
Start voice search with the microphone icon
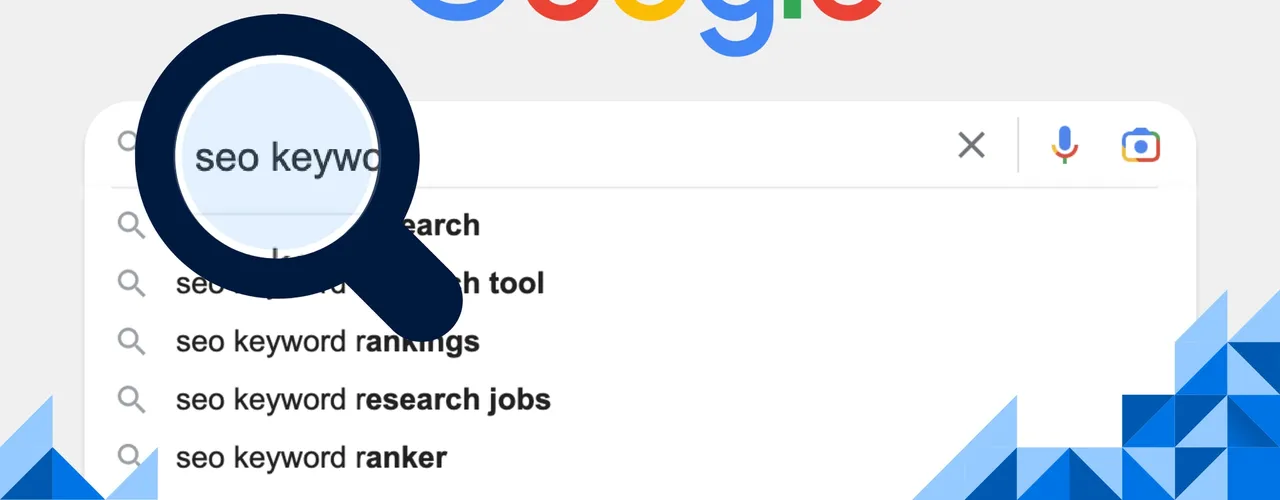tap(1065, 146)
